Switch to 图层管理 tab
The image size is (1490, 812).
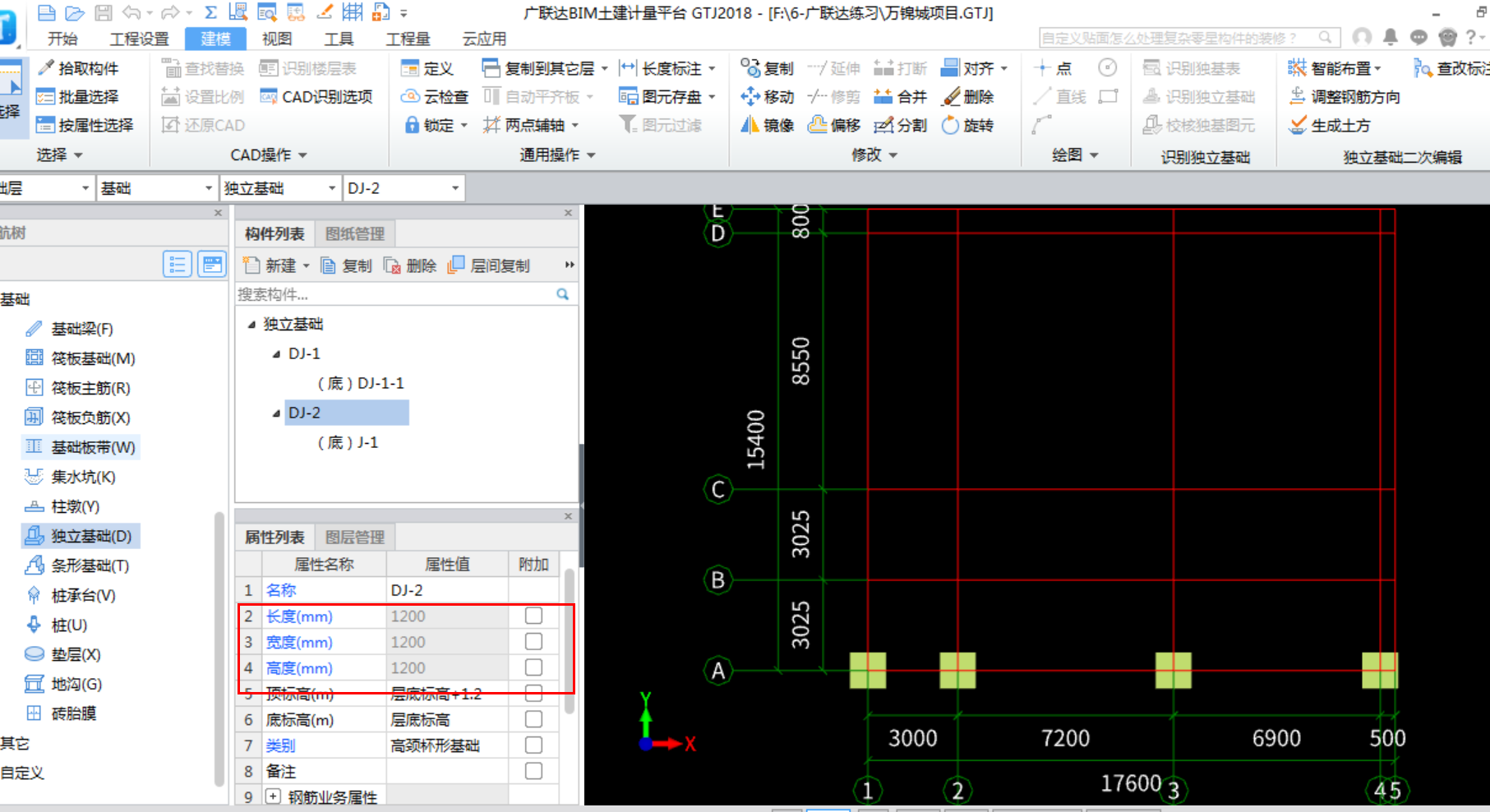[x=355, y=537]
